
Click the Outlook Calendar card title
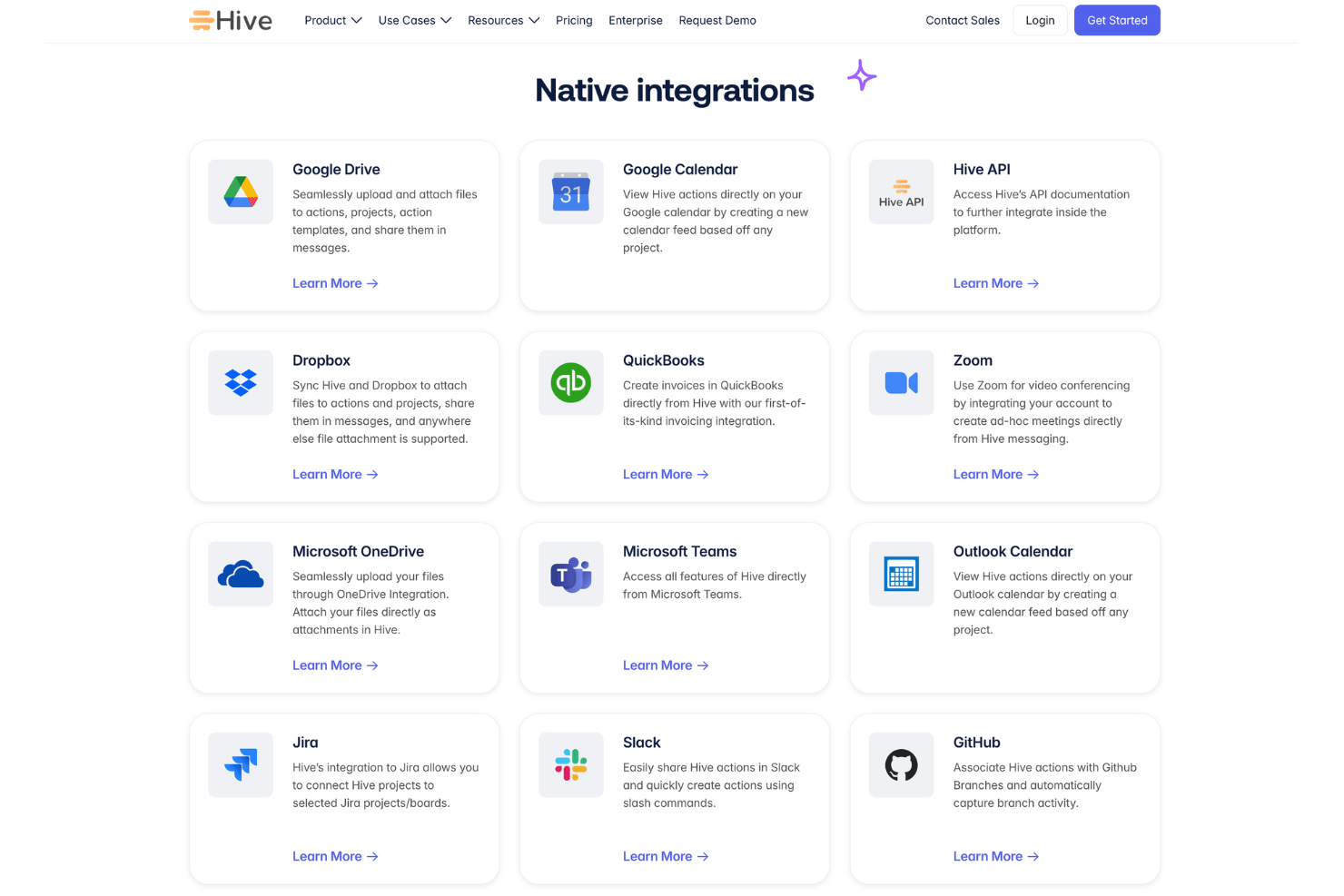click(1013, 552)
